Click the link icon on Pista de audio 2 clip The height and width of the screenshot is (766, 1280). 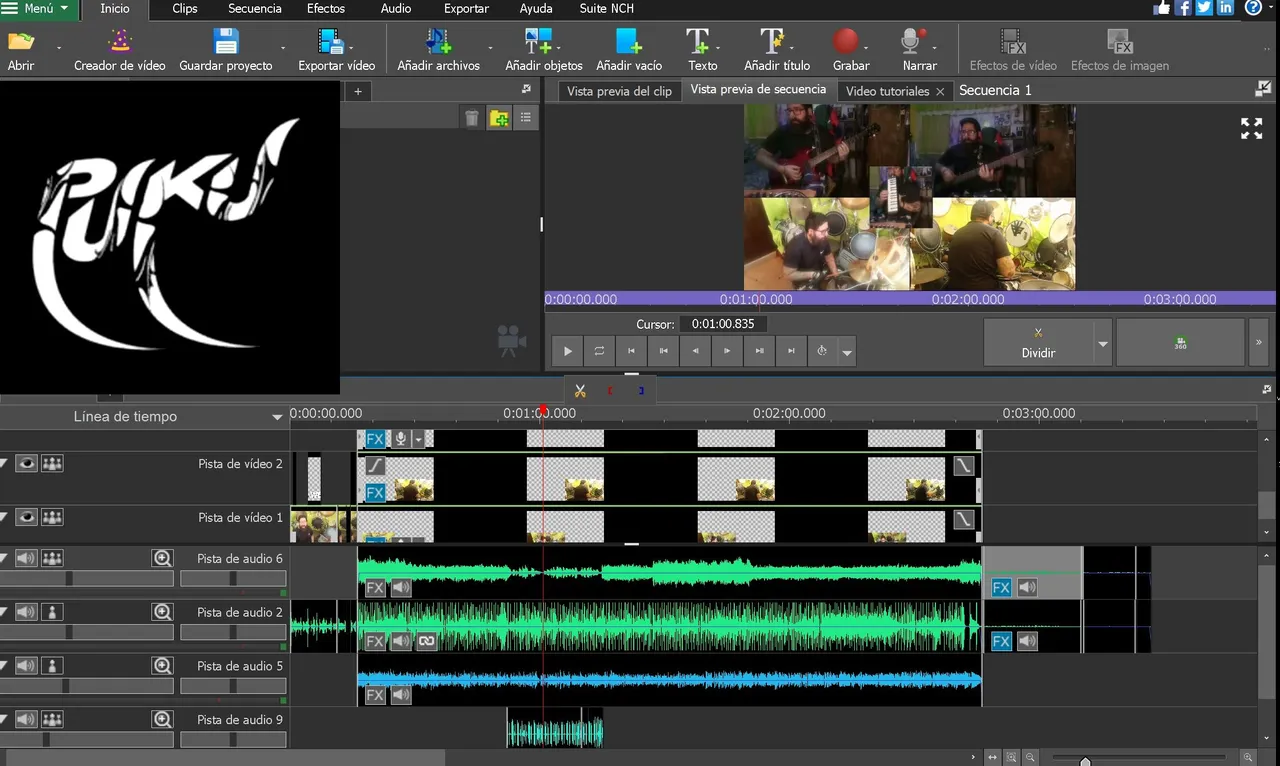[x=427, y=641]
